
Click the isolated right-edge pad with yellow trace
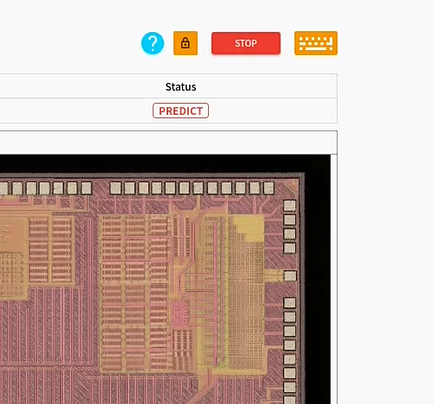pos(290,276)
